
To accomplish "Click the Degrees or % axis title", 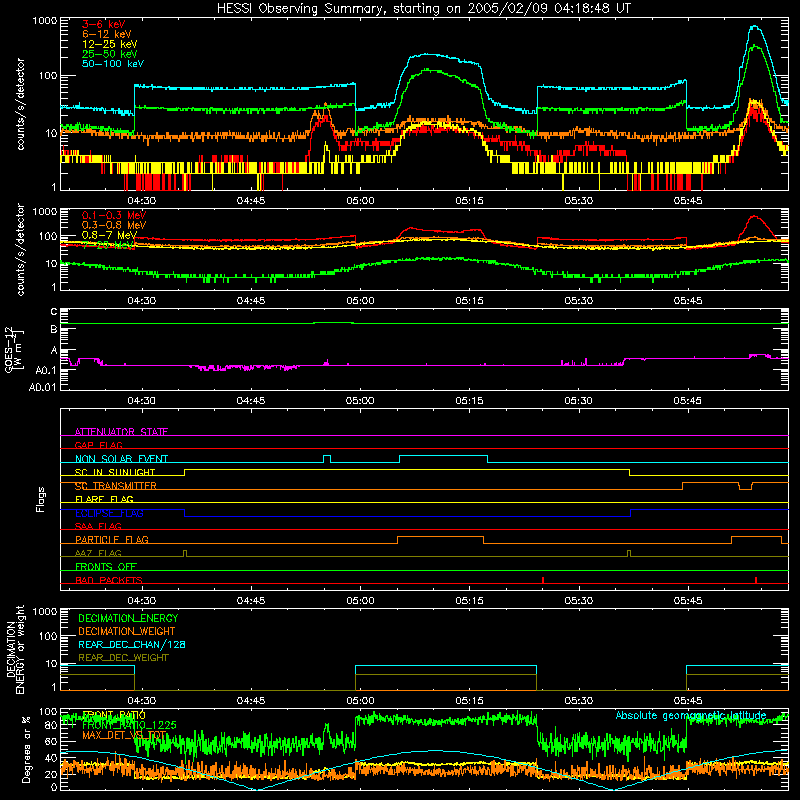I will click(26, 749).
